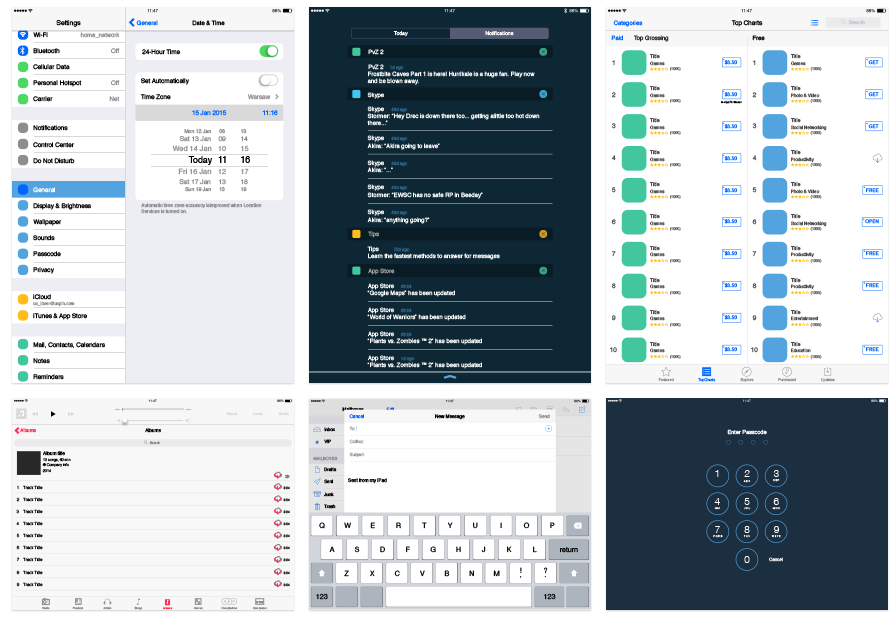
Task: Open Time Zone Warsaw chevron
Action: point(277,96)
